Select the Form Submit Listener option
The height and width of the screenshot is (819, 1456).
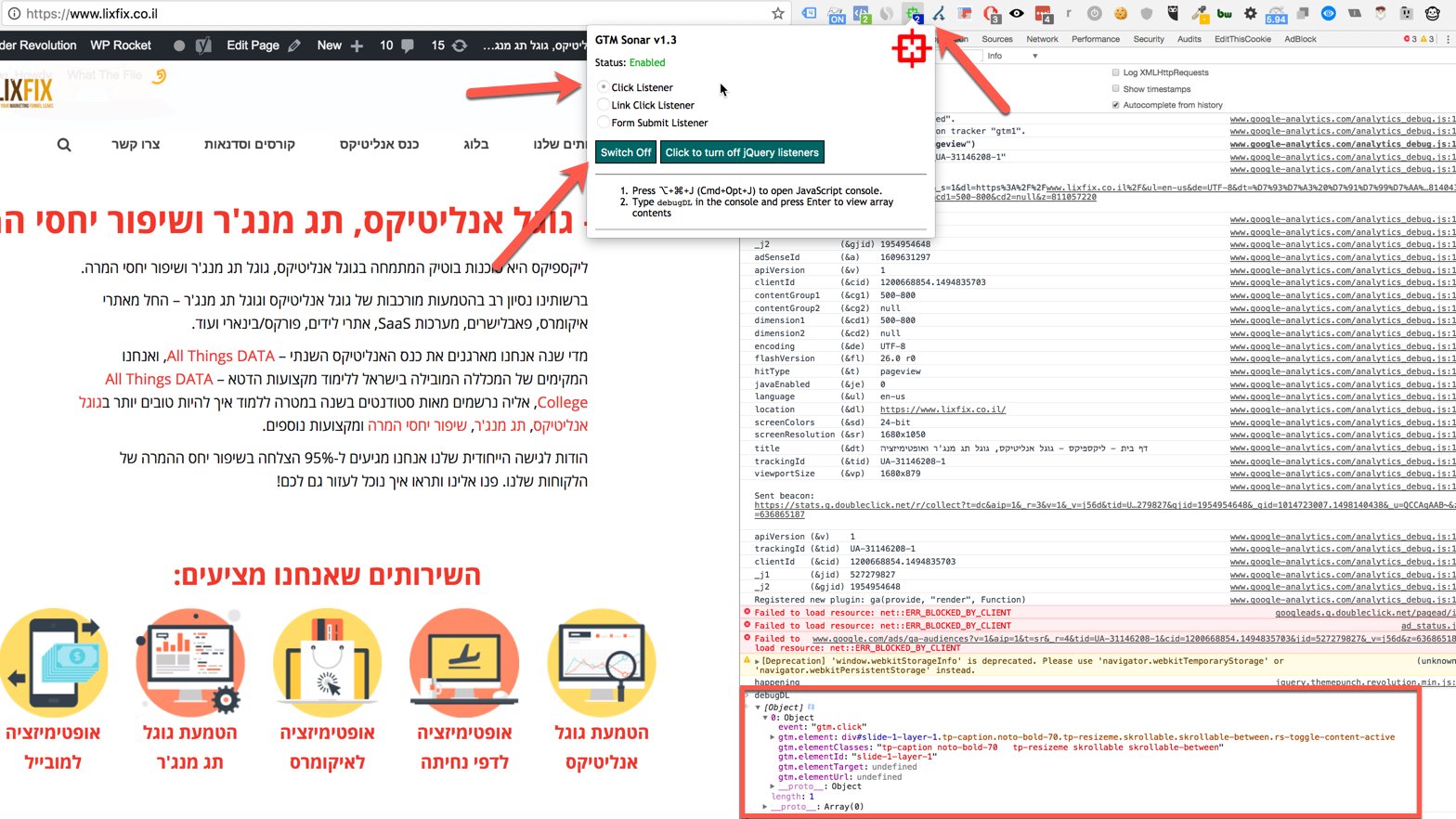coord(603,123)
